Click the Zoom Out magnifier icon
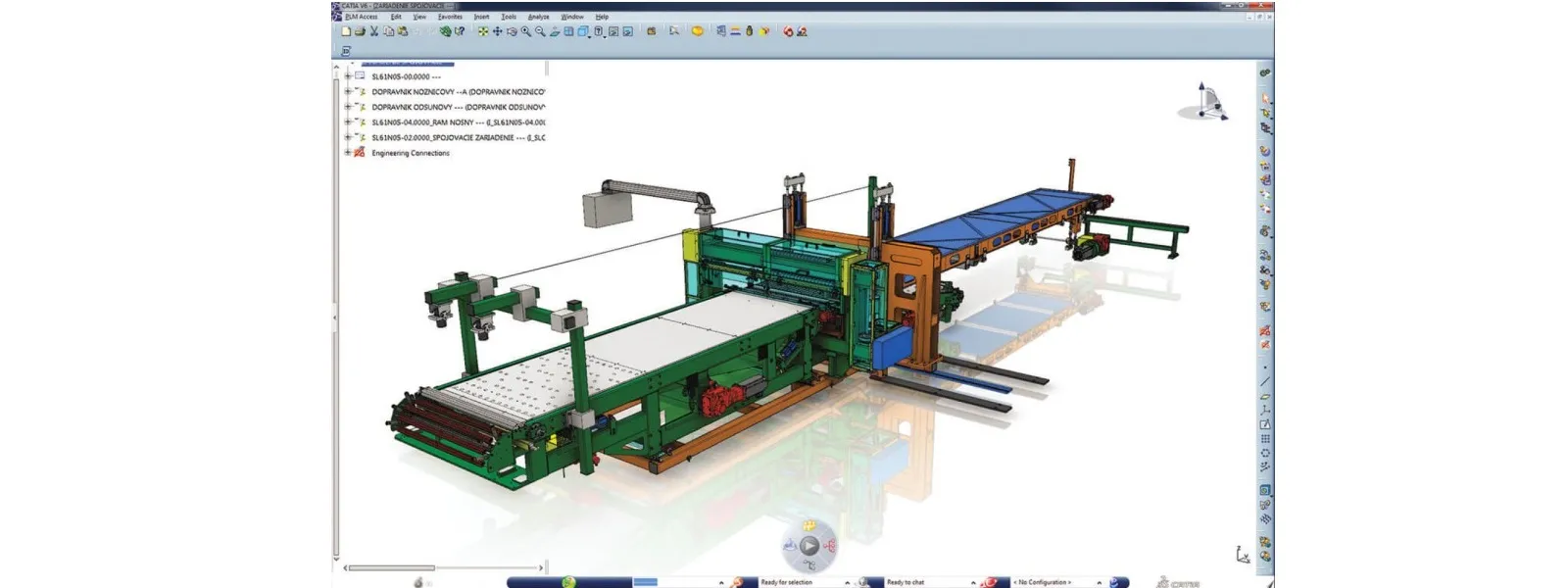This screenshot has height=588, width=1568. [x=540, y=31]
